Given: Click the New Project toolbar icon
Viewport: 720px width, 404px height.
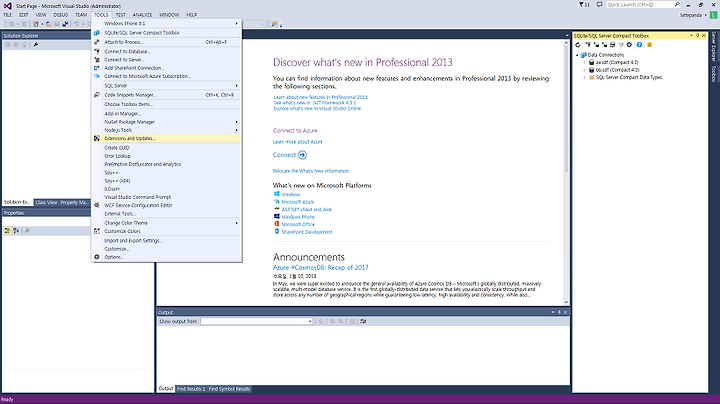Looking at the screenshot, I should click(x=36, y=24).
